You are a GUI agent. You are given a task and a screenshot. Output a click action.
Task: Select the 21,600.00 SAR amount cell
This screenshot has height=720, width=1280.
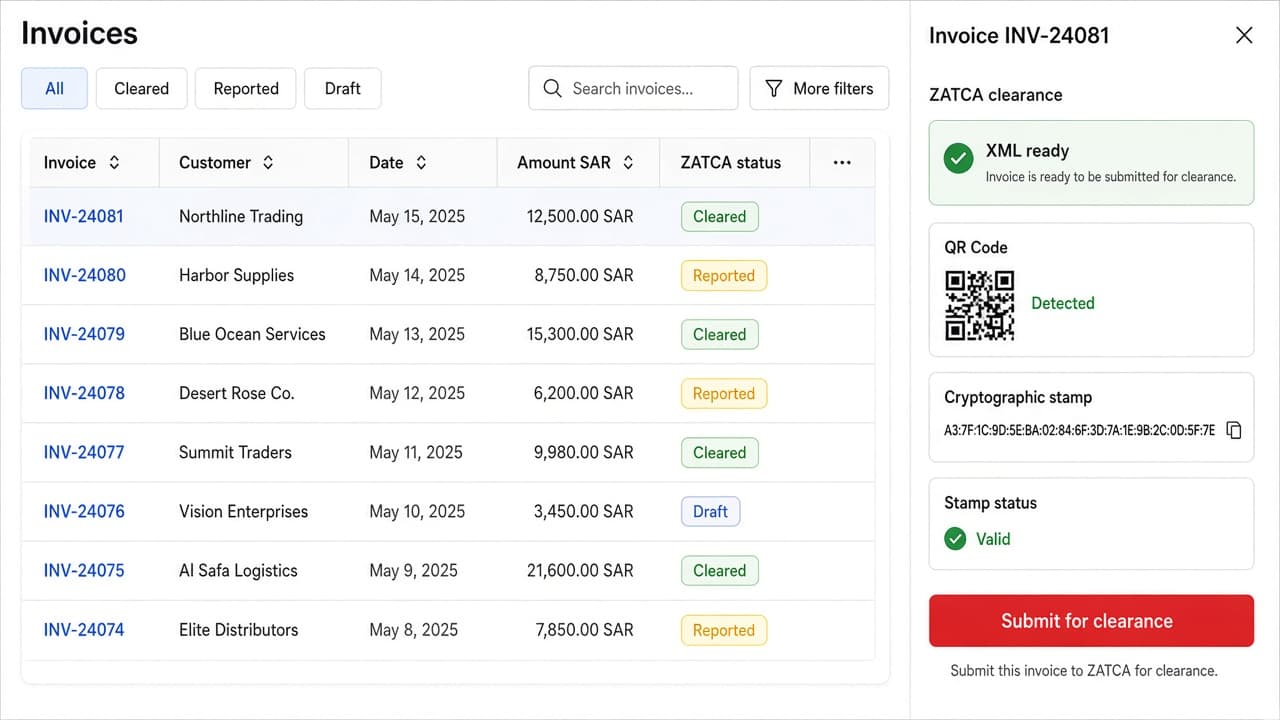tap(580, 570)
